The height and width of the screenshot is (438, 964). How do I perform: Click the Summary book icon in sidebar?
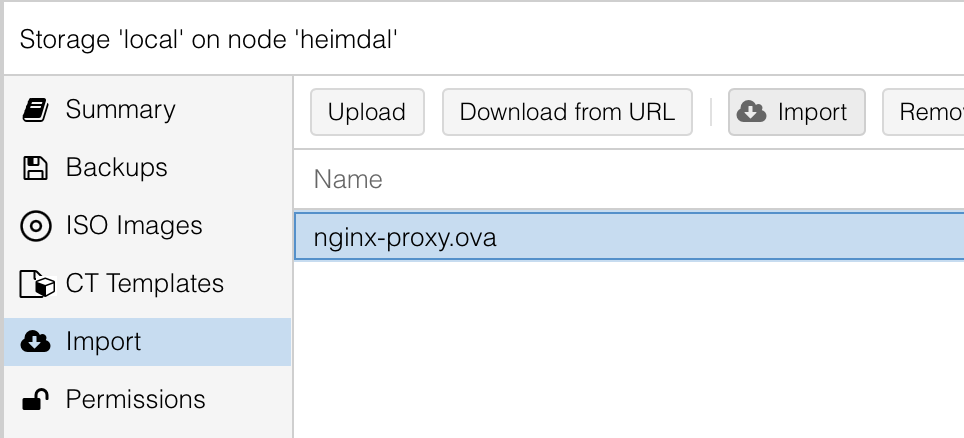36,110
